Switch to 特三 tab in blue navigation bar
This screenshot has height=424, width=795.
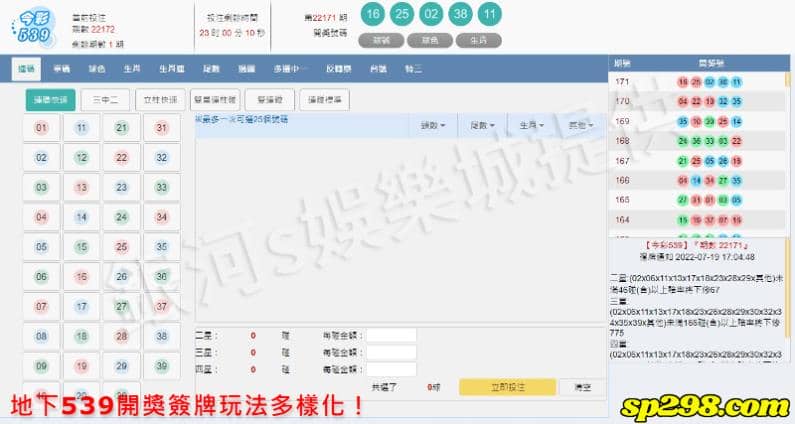pyautogui.click(x=413, y=69)
